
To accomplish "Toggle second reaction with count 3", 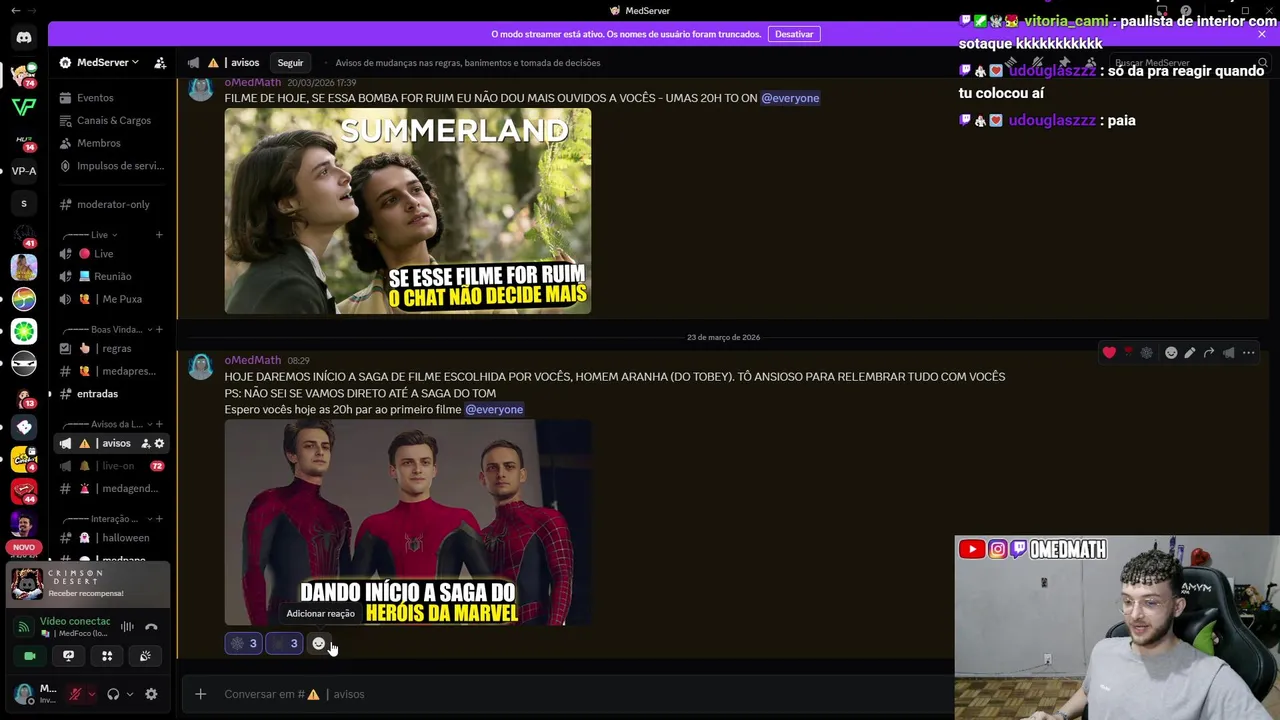I will point(284,644).
